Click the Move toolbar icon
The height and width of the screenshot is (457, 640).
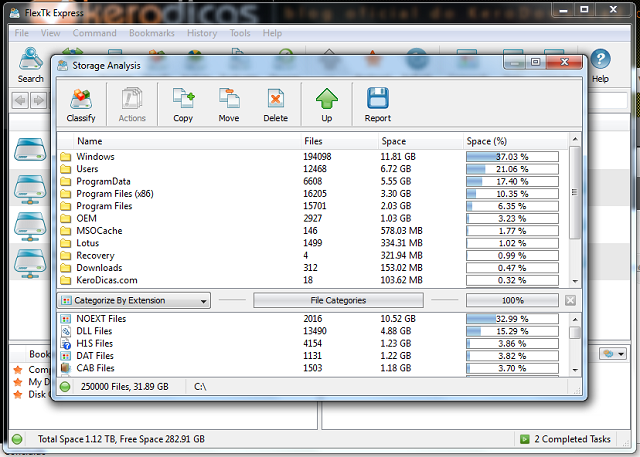[x=229, y=105]
